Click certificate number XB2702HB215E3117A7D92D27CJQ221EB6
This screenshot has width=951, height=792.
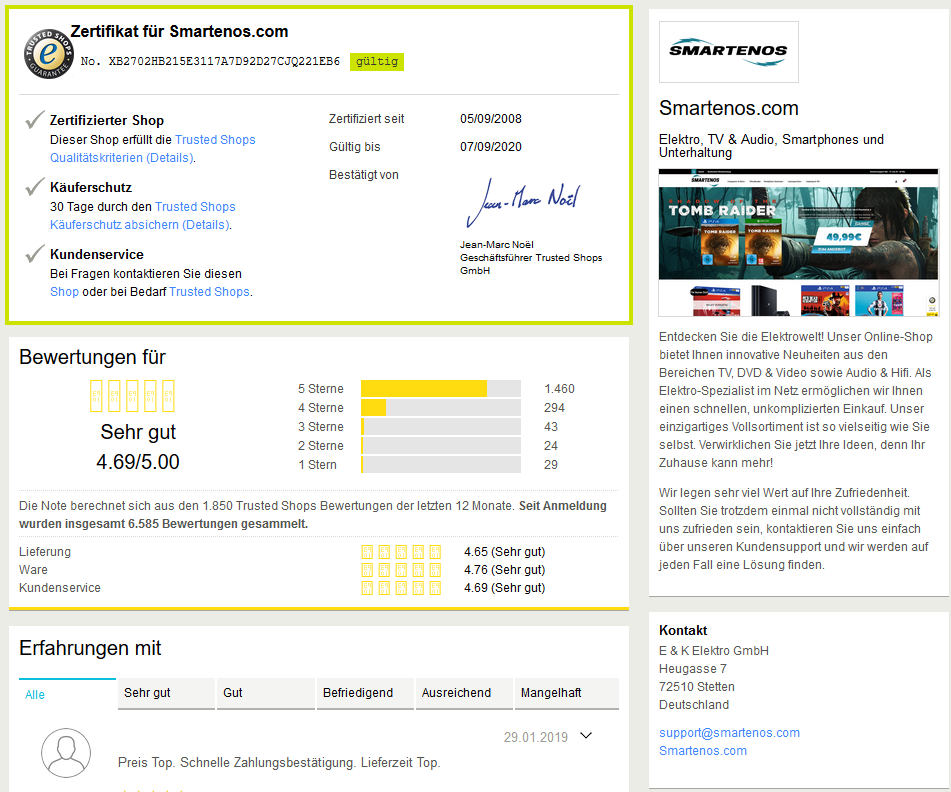tap(224, 61)
